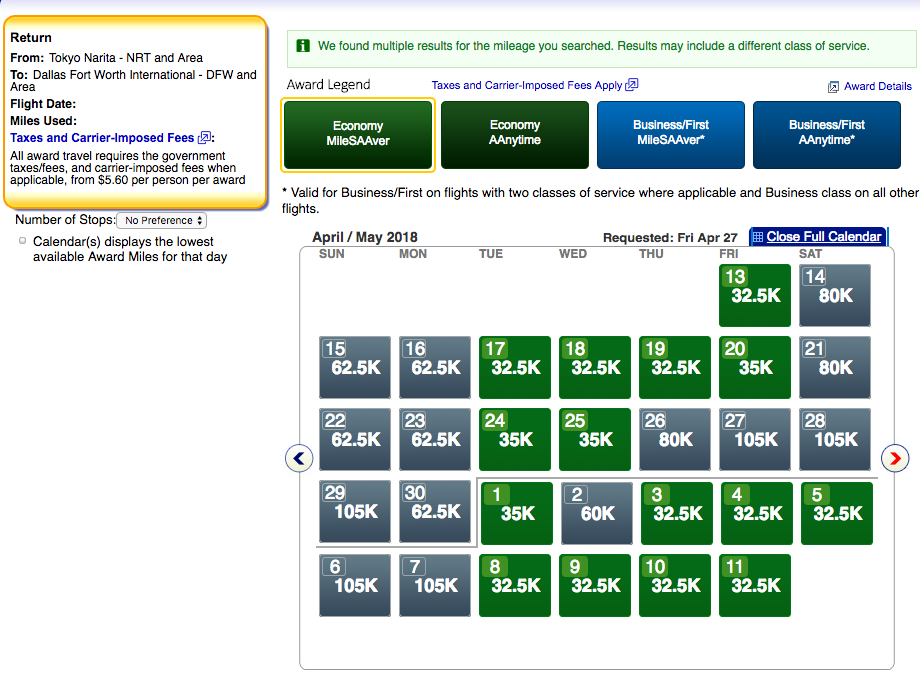This screenshot has width=920, height=680.
Task: Switch to Business/First MileSAAver award type
Action: click(x=671, y=134)
